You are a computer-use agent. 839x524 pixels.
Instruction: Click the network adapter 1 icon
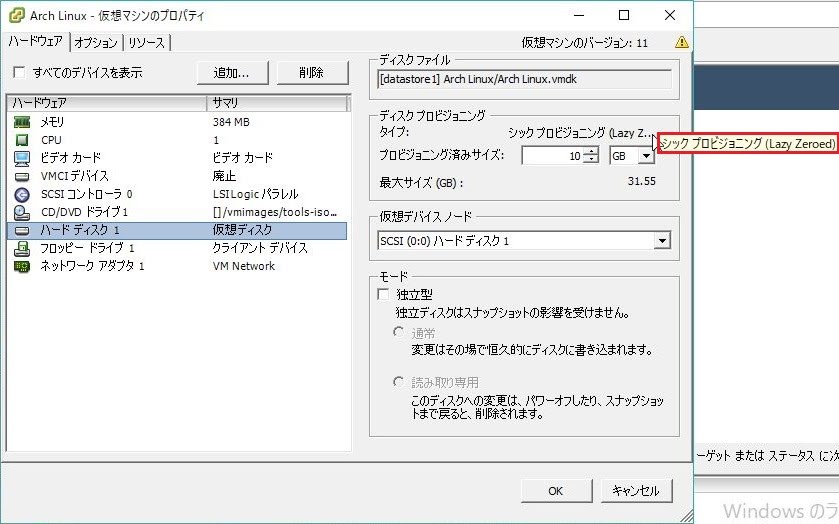tap(22, 266)
